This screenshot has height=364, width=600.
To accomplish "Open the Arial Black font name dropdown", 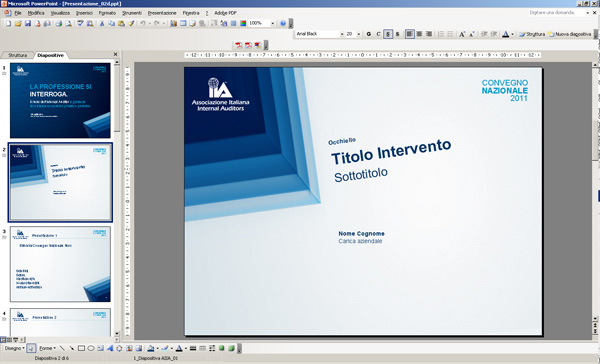I will (x=342, y=34).
